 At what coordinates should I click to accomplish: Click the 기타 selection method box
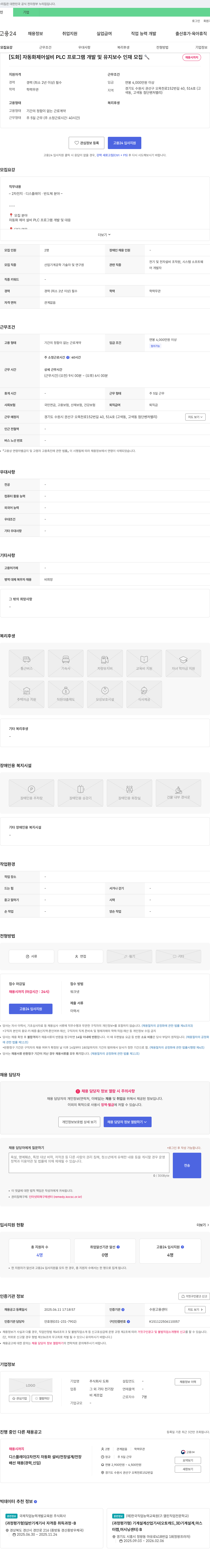(178, 956)
